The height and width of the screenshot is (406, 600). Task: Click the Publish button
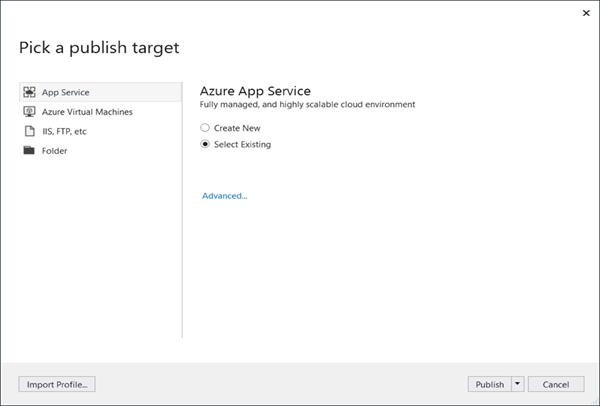tap(489, 384)
